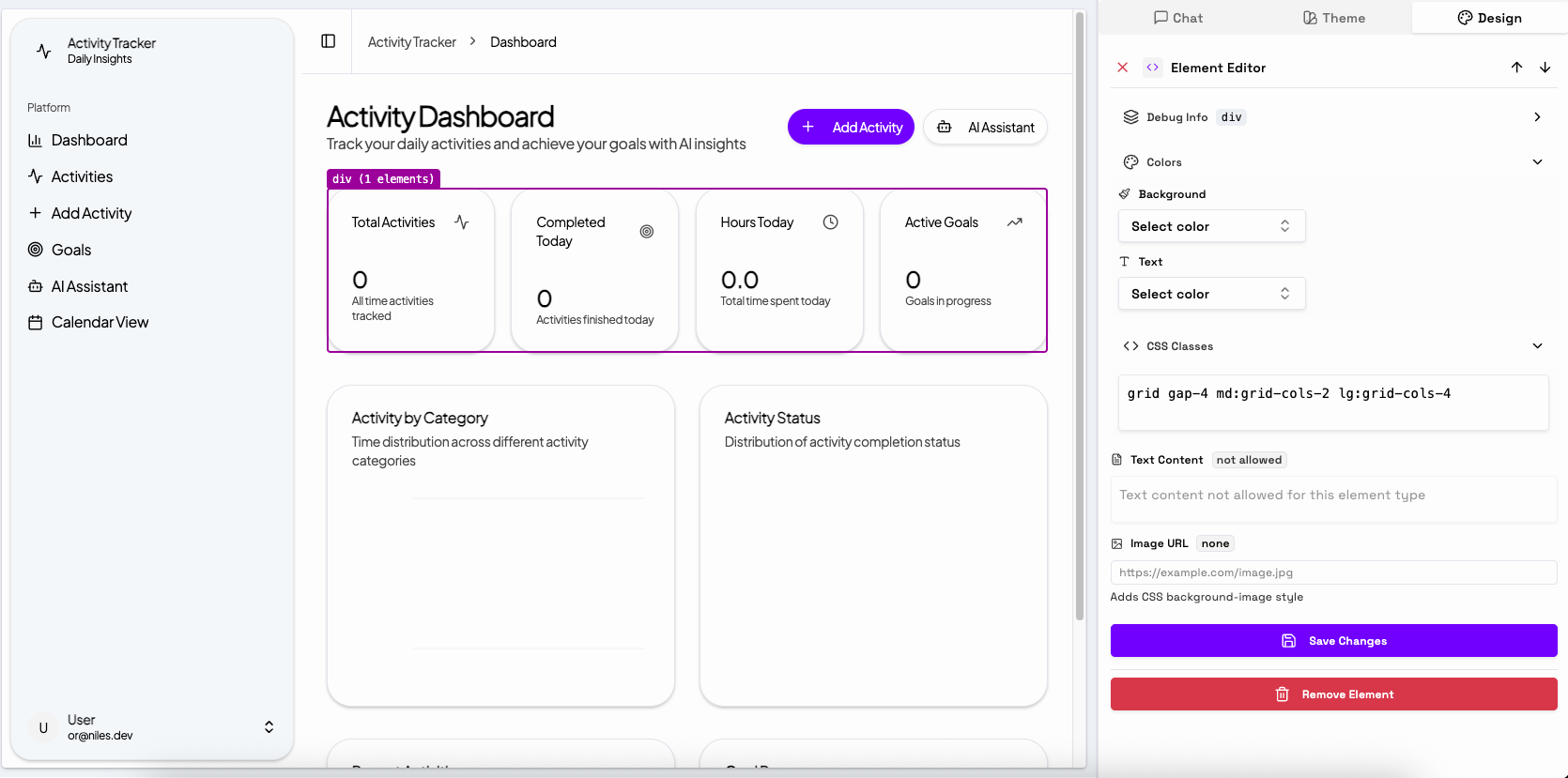Collapse the Colors section chevron

[x=1537, y=162]
